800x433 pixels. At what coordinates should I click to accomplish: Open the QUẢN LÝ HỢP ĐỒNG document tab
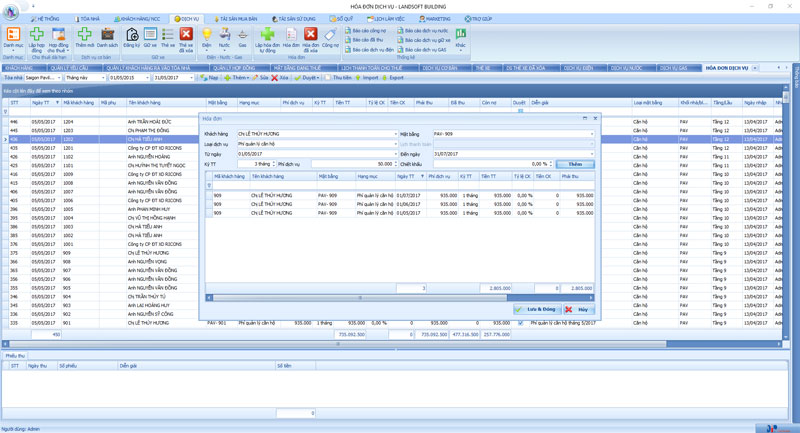[234, 68]
